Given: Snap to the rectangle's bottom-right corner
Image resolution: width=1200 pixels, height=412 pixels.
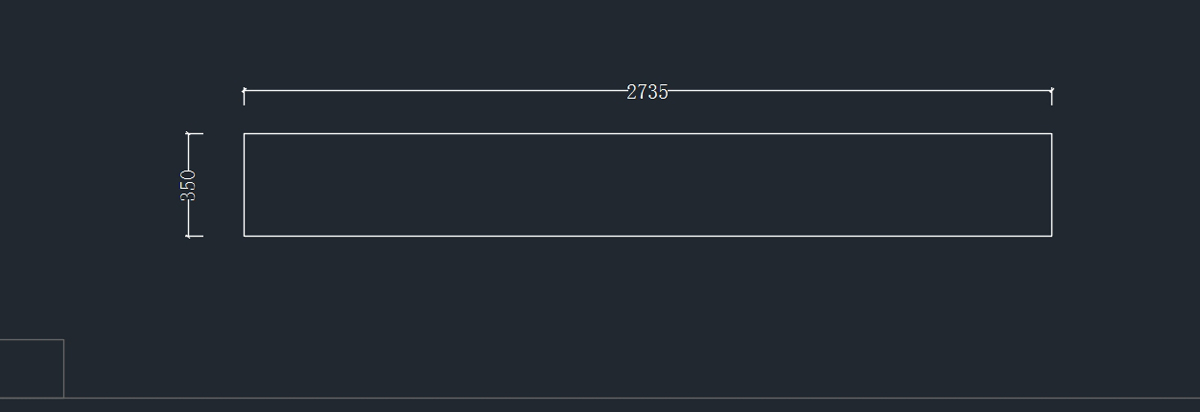Looking at the screenshot, I should [1052, 236].
